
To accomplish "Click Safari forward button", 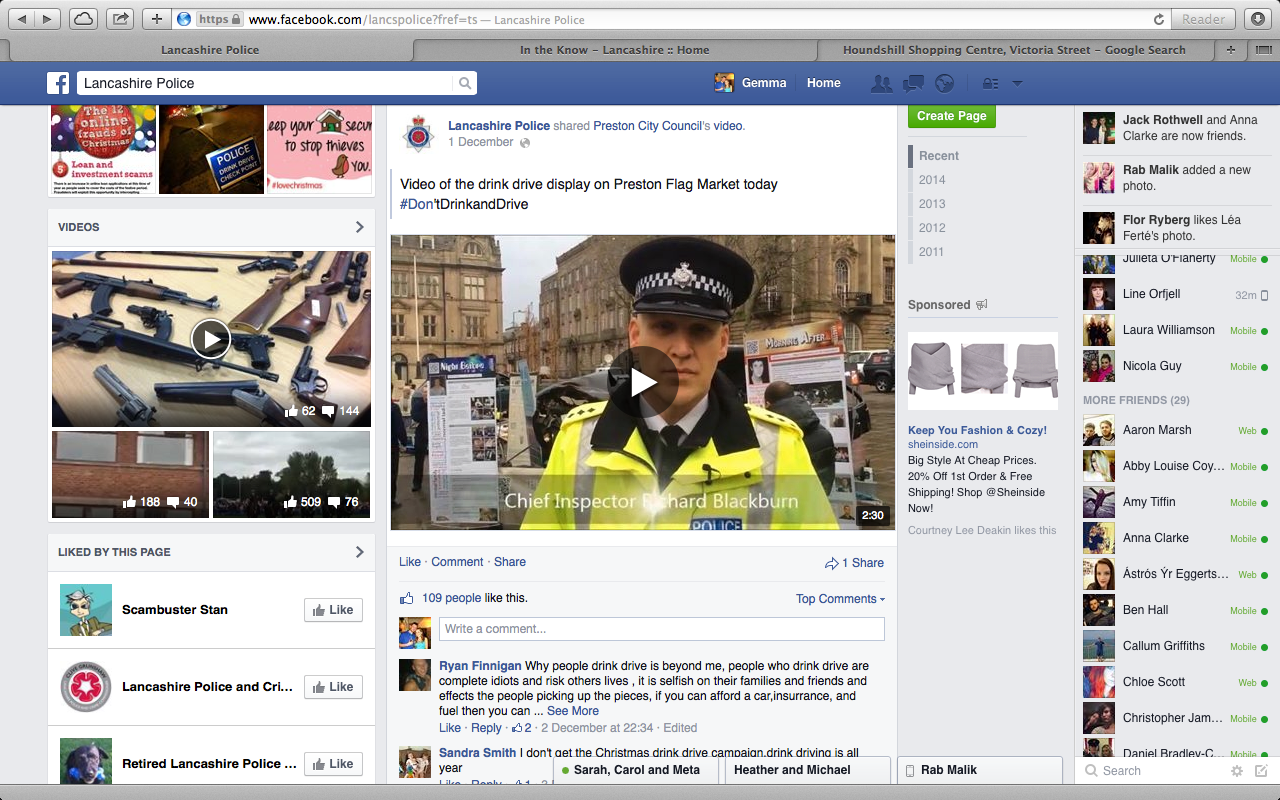I will tap(49, 19).
